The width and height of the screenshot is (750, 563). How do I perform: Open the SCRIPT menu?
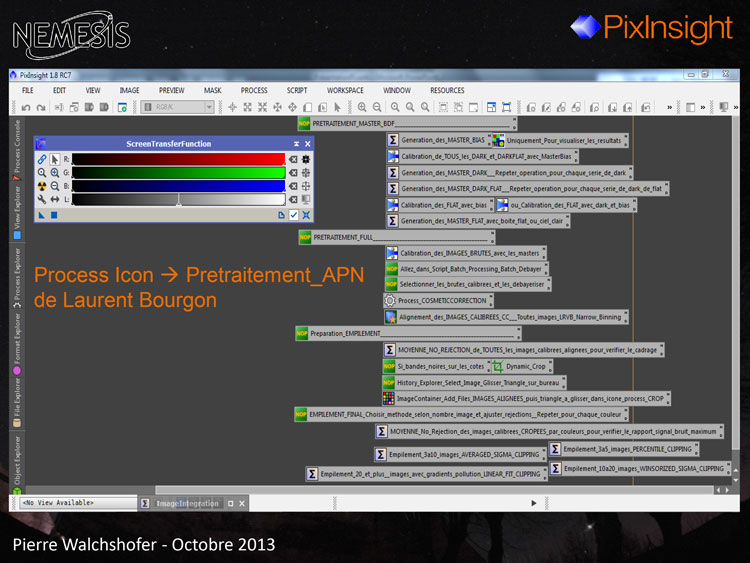pos(297,90)
